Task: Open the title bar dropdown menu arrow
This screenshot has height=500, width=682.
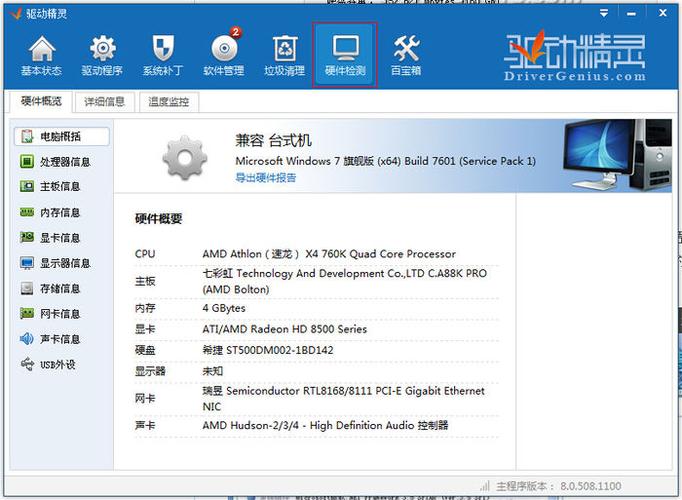Action: [x=604, y=13]
